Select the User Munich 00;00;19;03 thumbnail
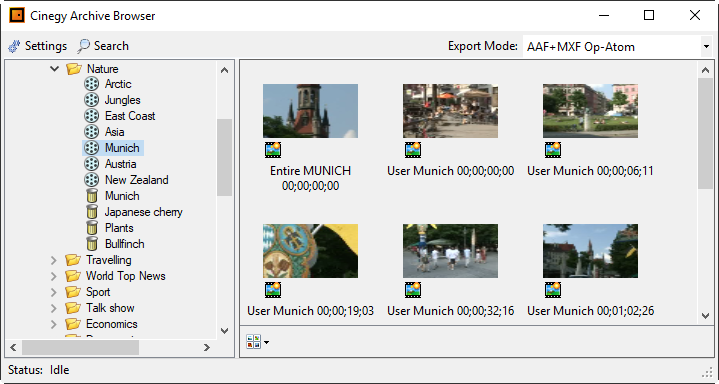Image resolution: width=719 pixels, height=384 pixels. pyautogui.click(x=310, y=250)
